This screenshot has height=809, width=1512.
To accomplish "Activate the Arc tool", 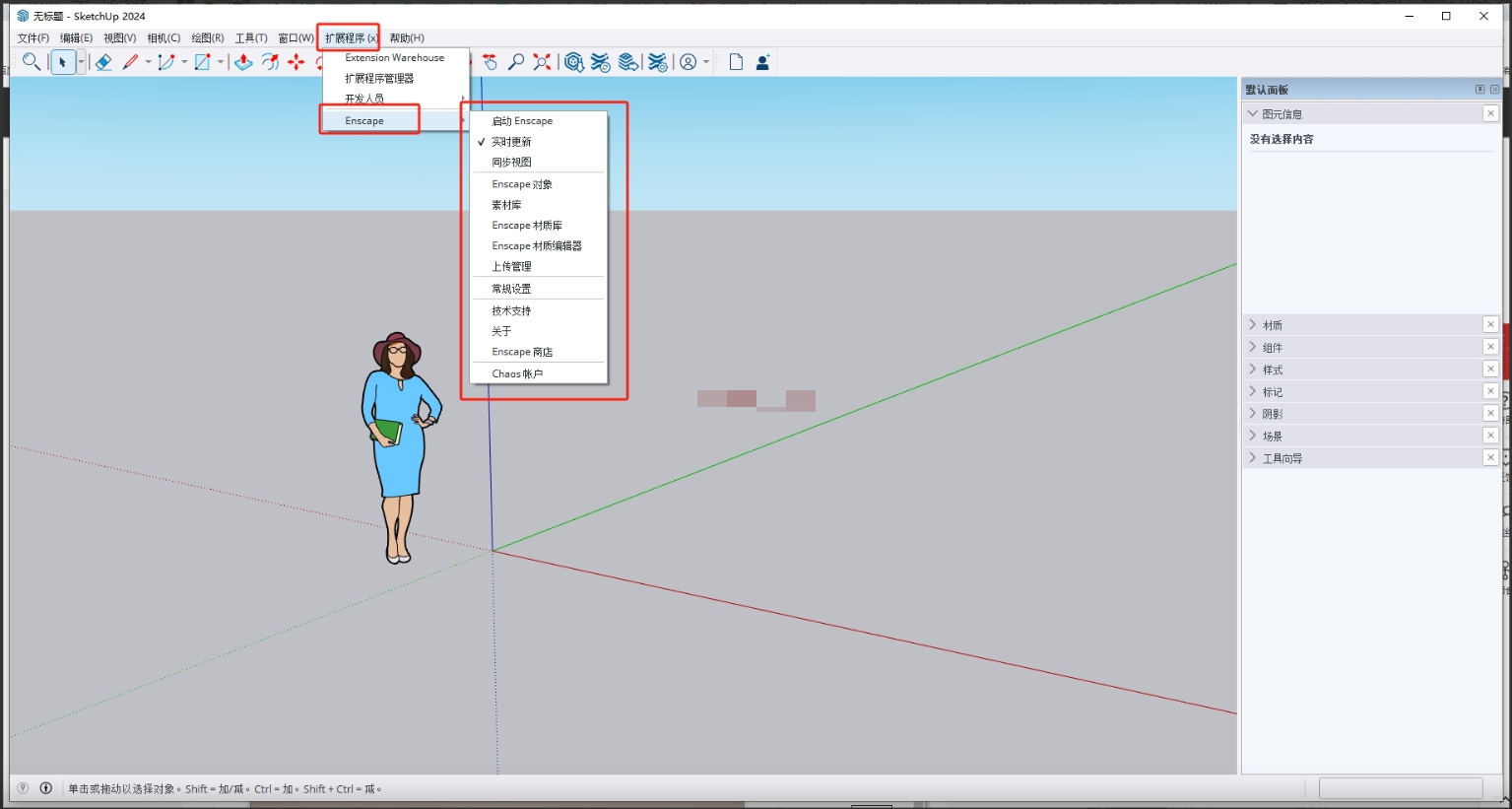I will [165, 62].
